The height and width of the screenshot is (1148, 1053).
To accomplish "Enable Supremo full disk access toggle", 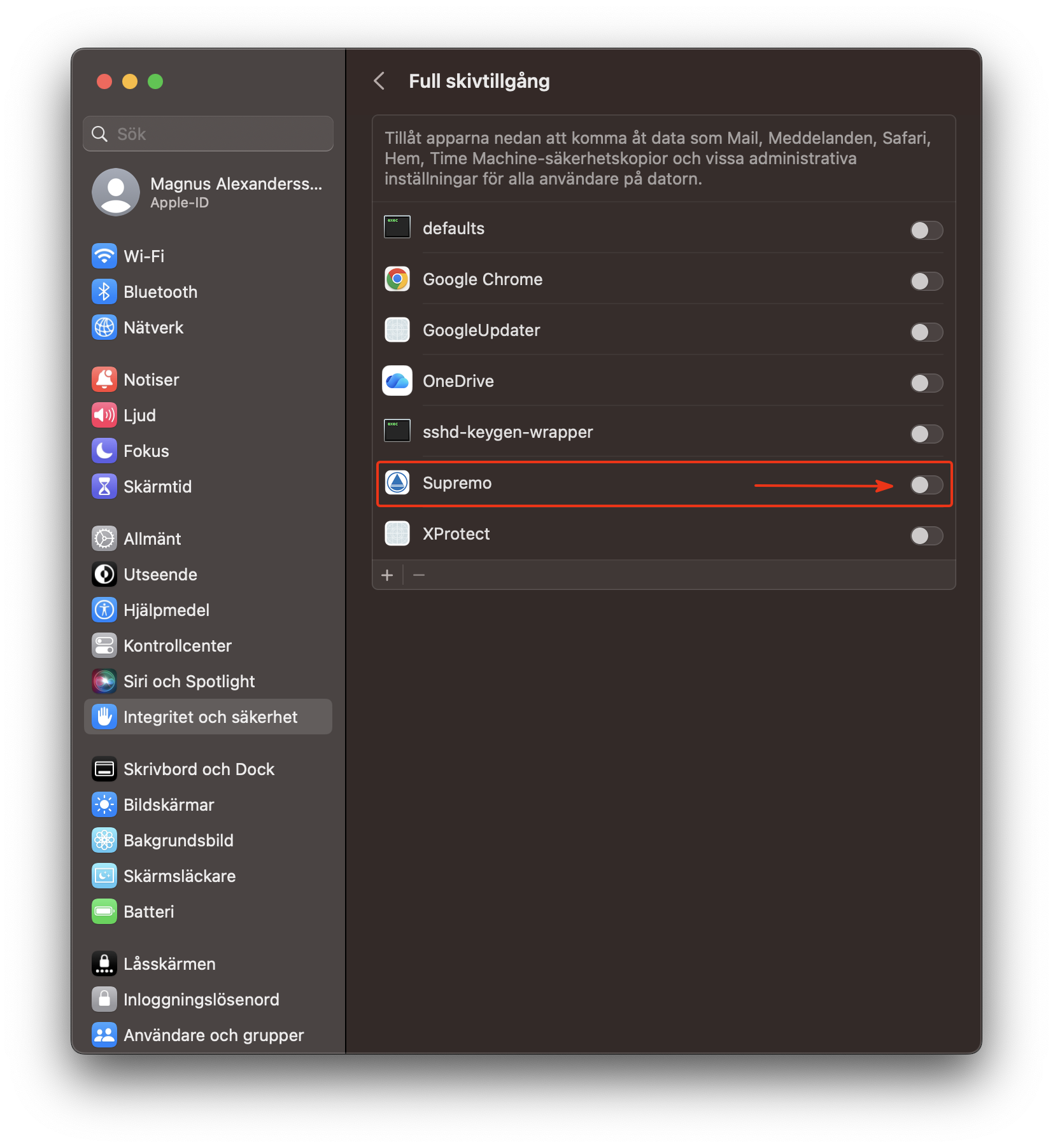I will 926,485.
